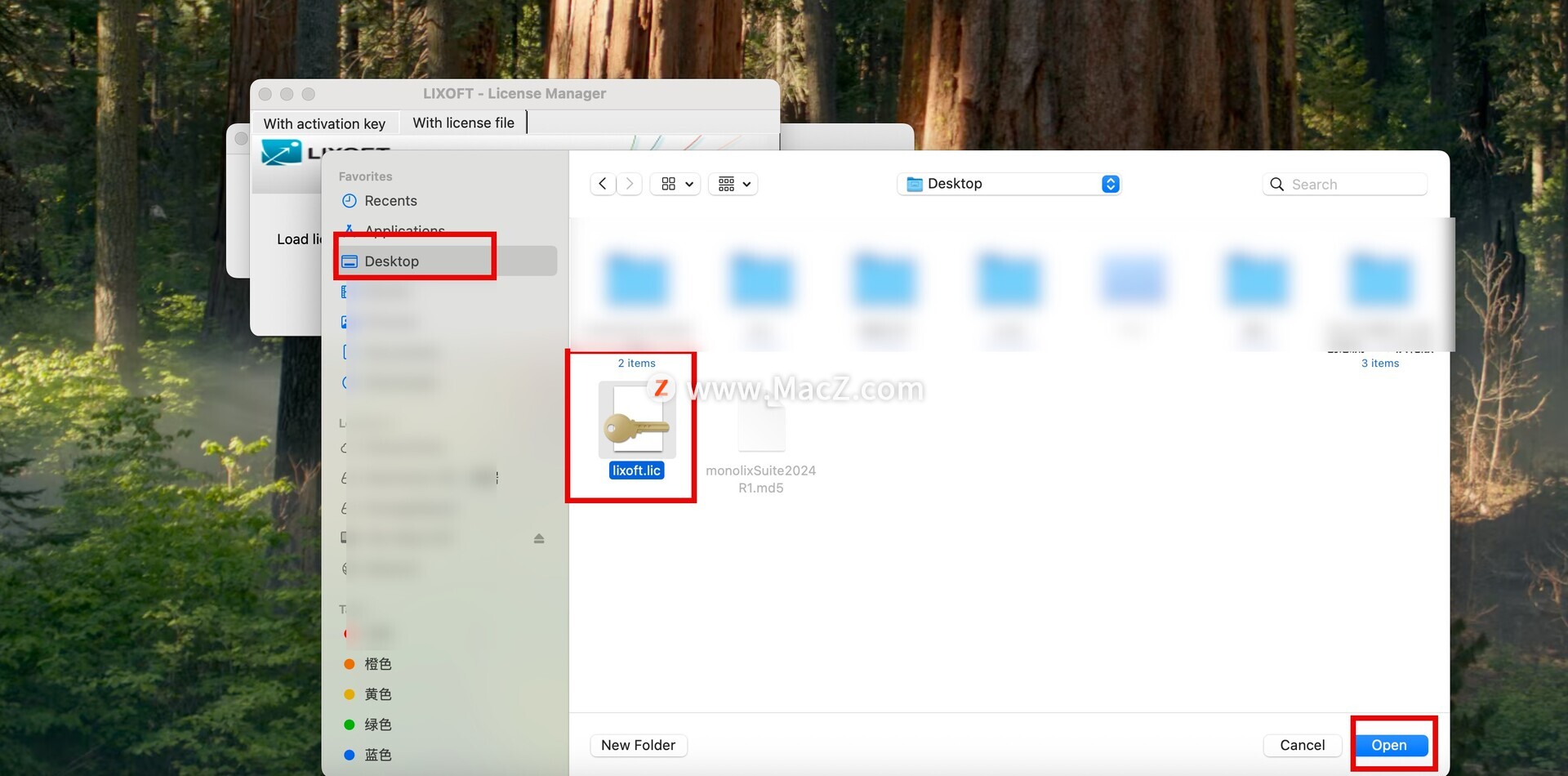Click the Open button
Viewport: 1568px width, 776px height.
1388,745
